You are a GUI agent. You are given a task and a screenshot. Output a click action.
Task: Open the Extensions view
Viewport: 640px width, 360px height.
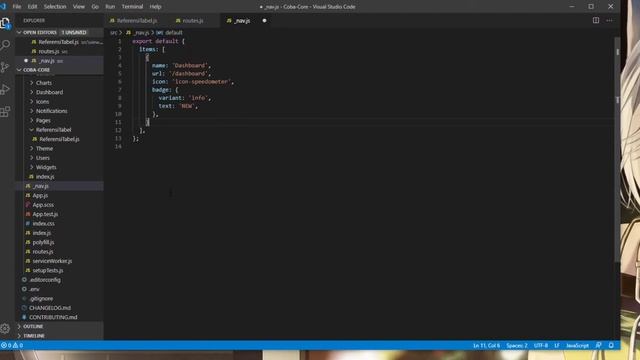click(5, 111)
